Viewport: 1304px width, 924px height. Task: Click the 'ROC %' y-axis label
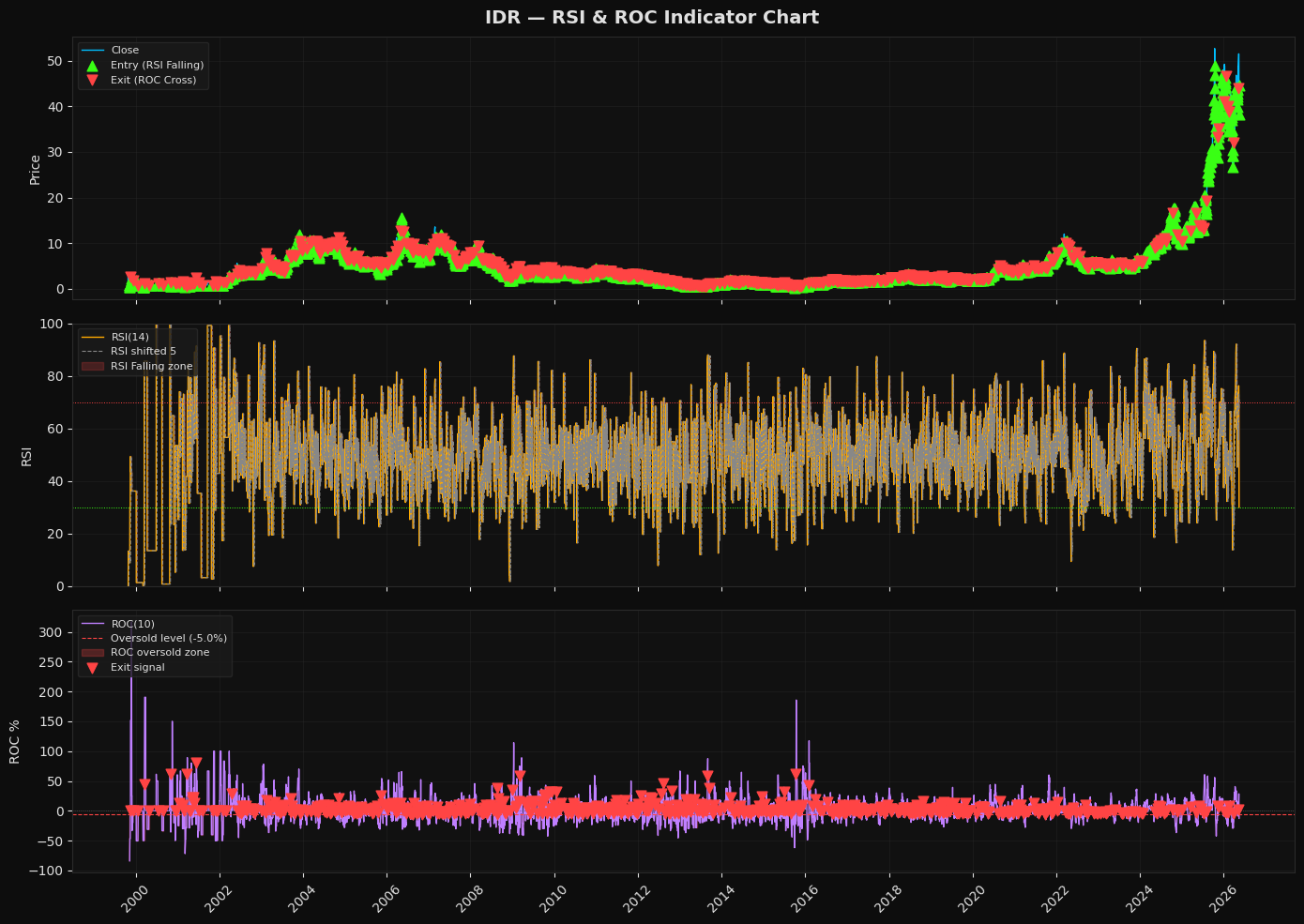(x=15, y=742)
